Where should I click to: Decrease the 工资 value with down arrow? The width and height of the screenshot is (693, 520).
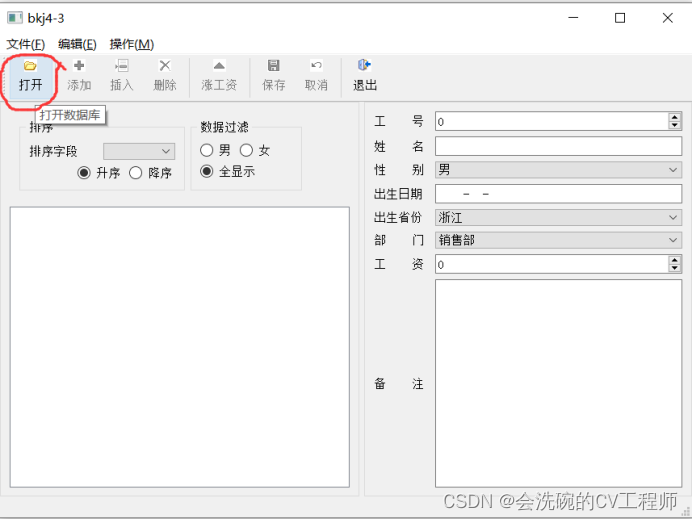(x=674, y=268)
